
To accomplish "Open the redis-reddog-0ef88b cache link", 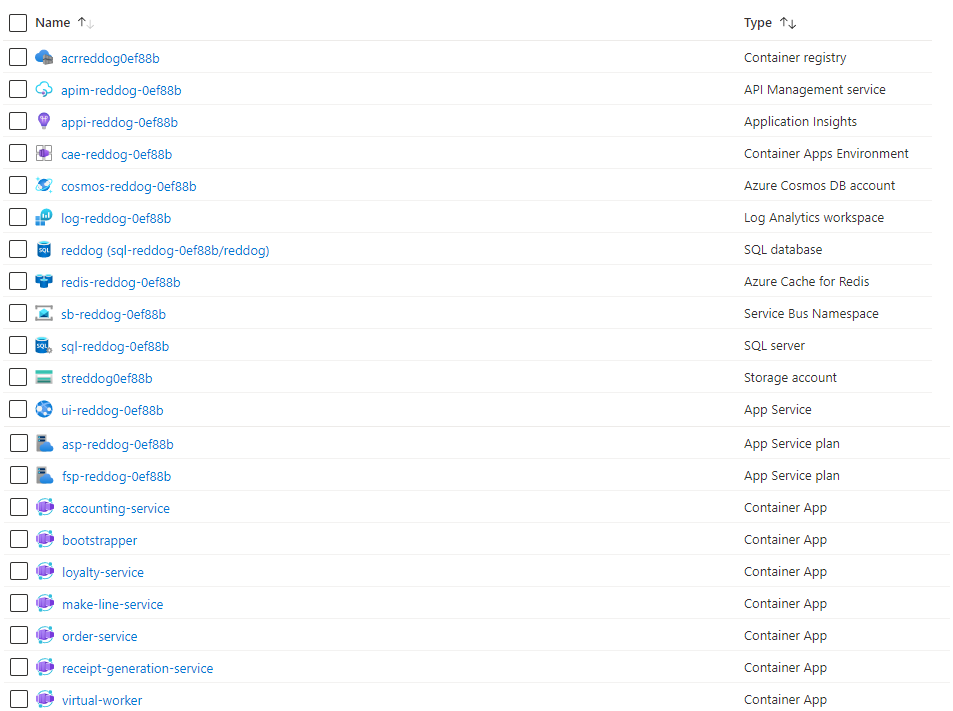I will 120,283.
